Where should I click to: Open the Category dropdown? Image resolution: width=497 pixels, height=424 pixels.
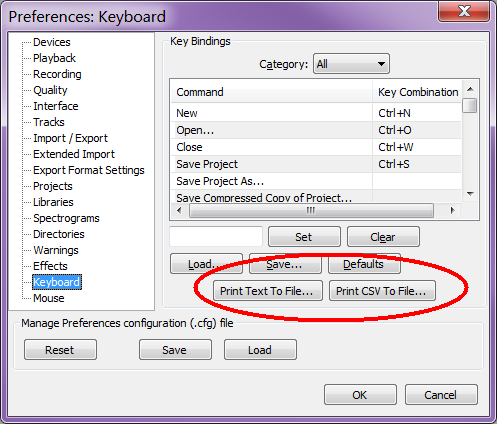pyautogui.click(x=351, y=64)
